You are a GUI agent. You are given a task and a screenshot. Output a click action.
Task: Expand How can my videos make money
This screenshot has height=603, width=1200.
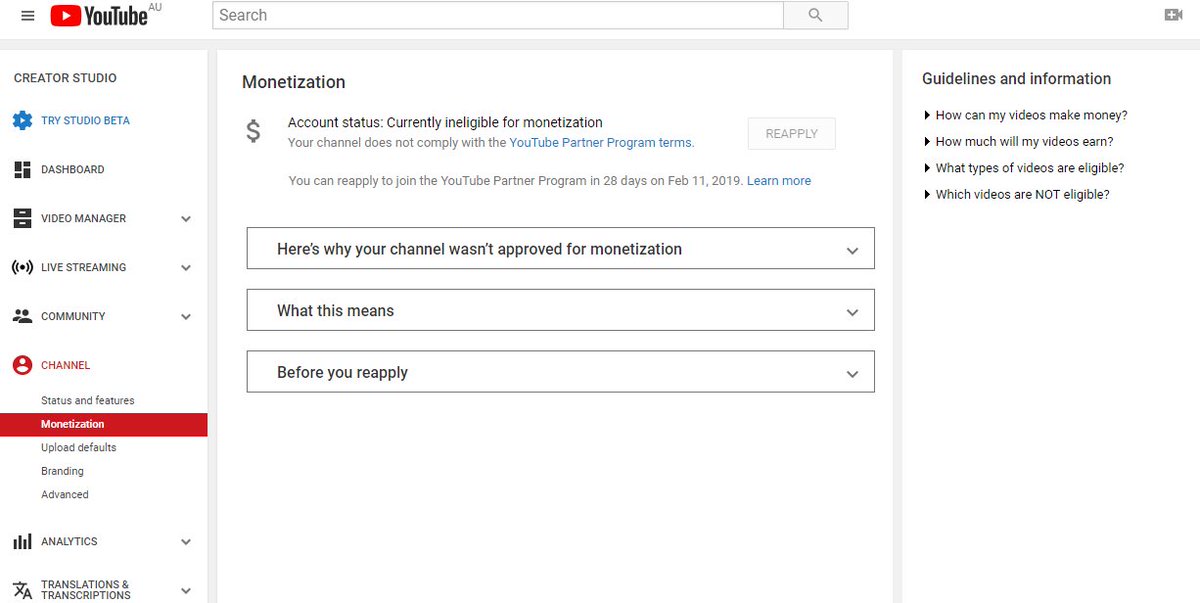1026,115
